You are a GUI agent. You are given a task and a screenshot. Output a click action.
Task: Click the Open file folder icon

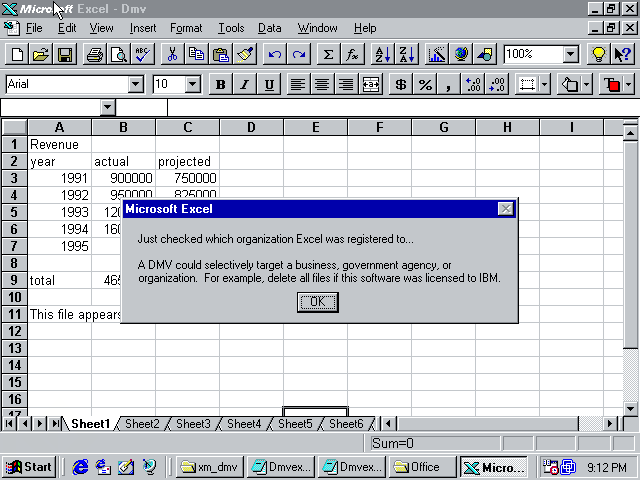[x=41, y=54]
